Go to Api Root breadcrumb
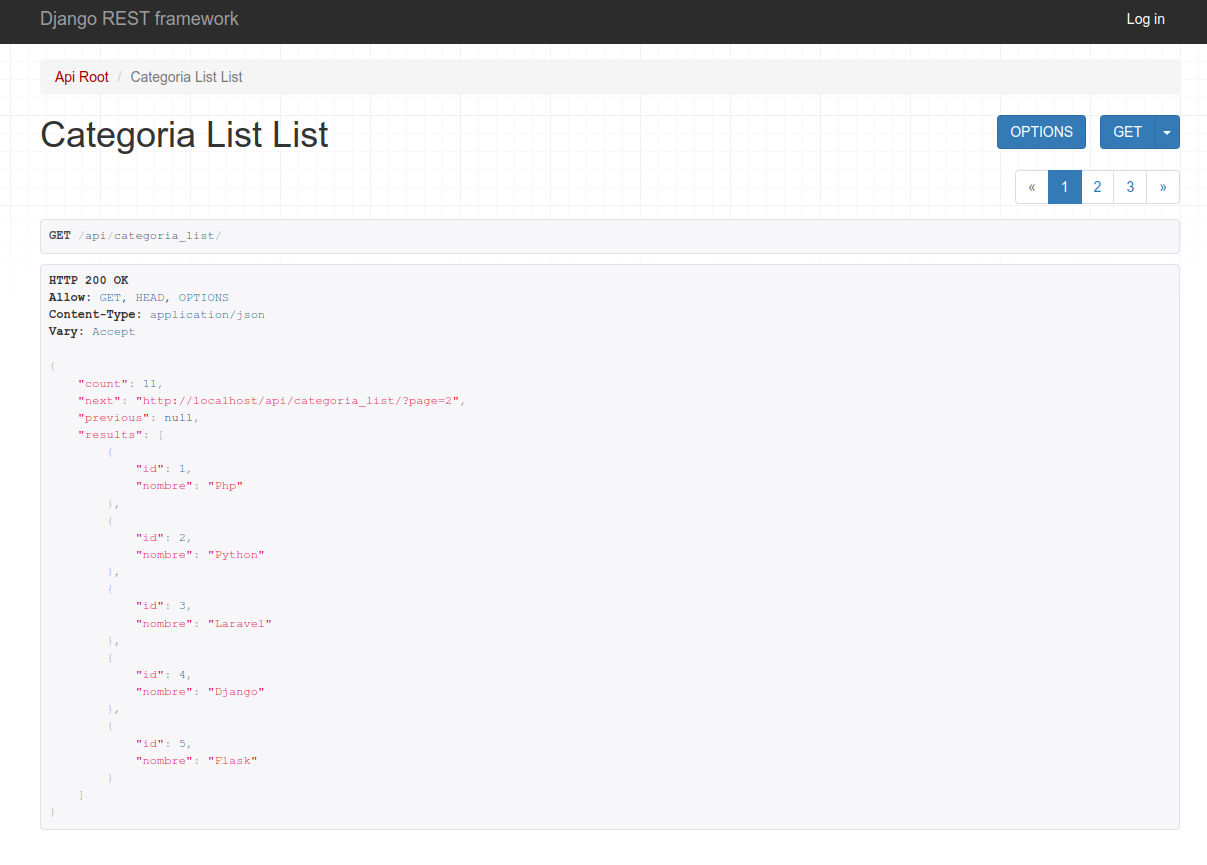 (x=82, y=77)
